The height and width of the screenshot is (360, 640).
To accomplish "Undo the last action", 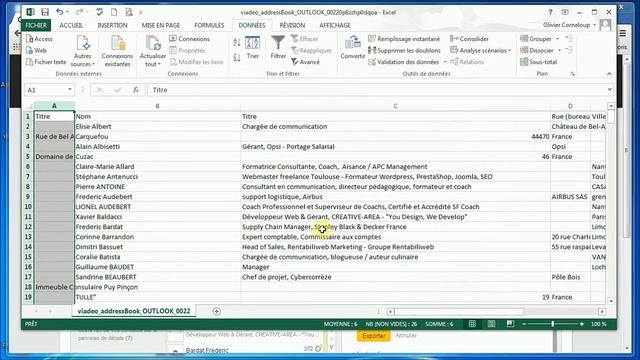I will 60,12.
